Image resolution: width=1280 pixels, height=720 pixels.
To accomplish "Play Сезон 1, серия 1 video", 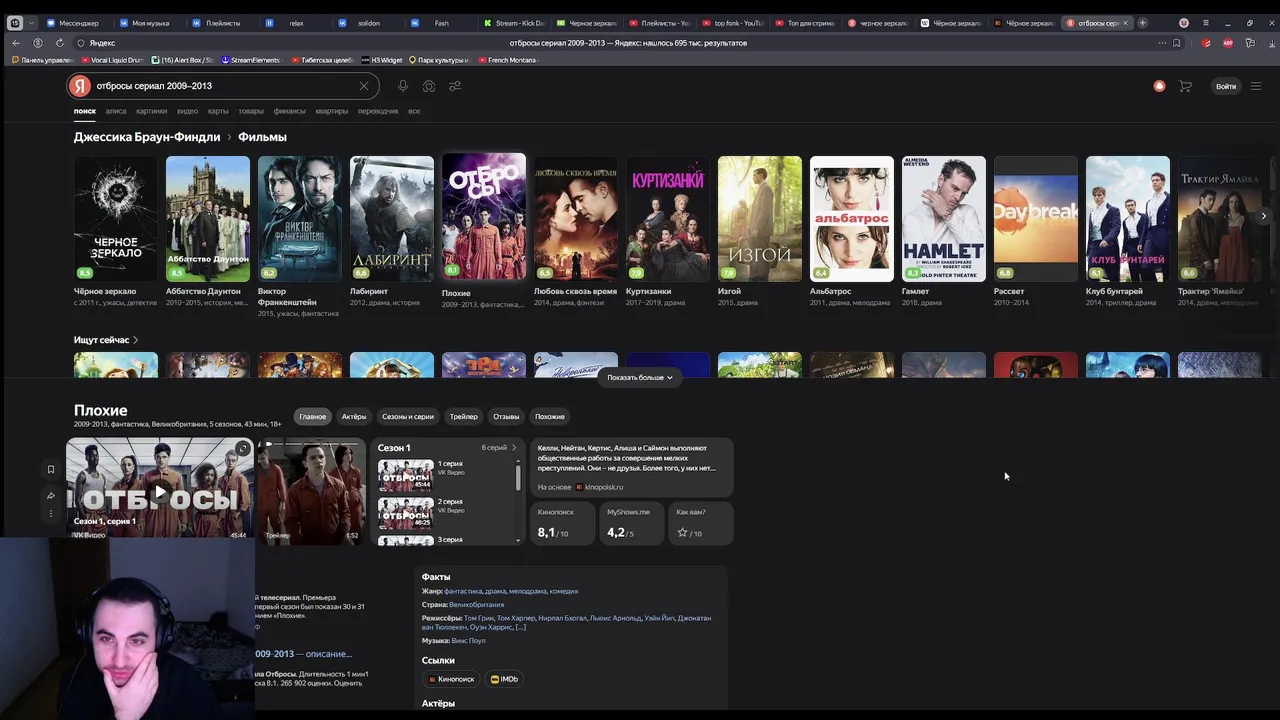I will click(159, 489).
